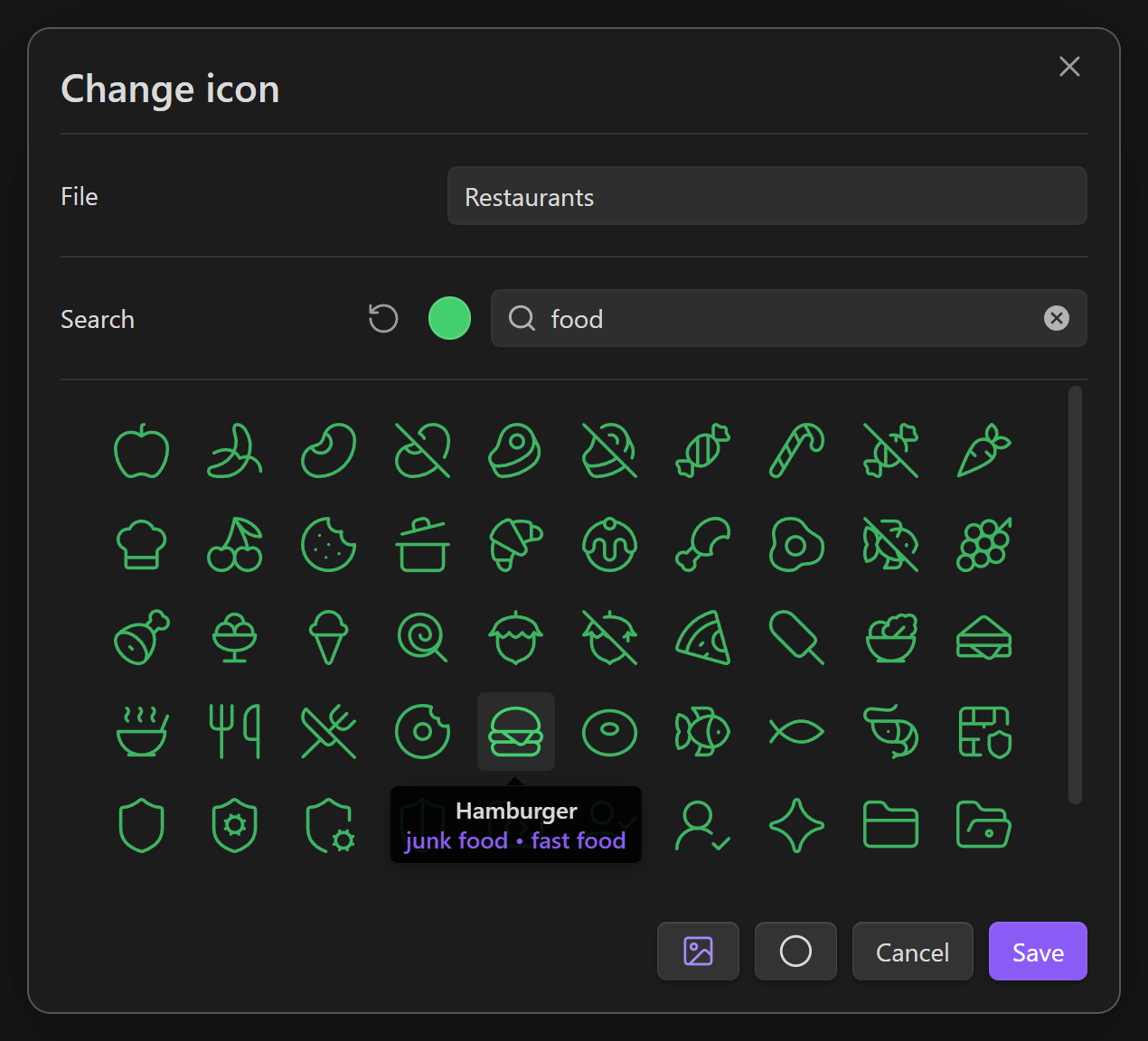Click the circle shape button
The width and height of the screenshot is (1148, 1041).
point(795,952)
